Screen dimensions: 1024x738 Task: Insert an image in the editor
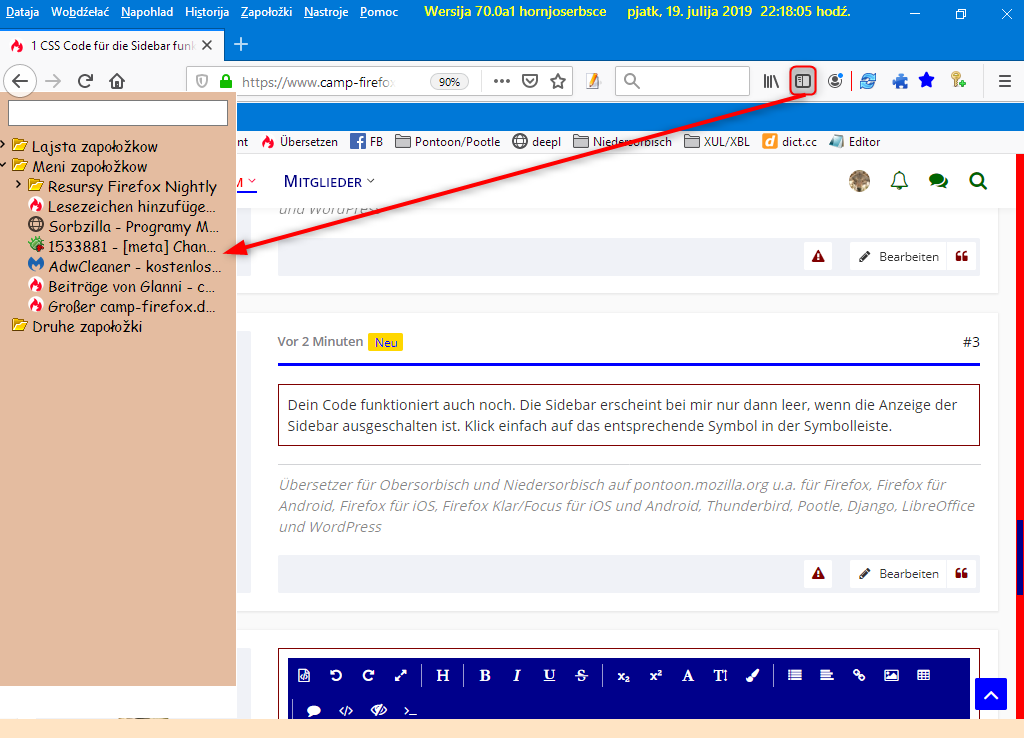[x=891, y=675]
